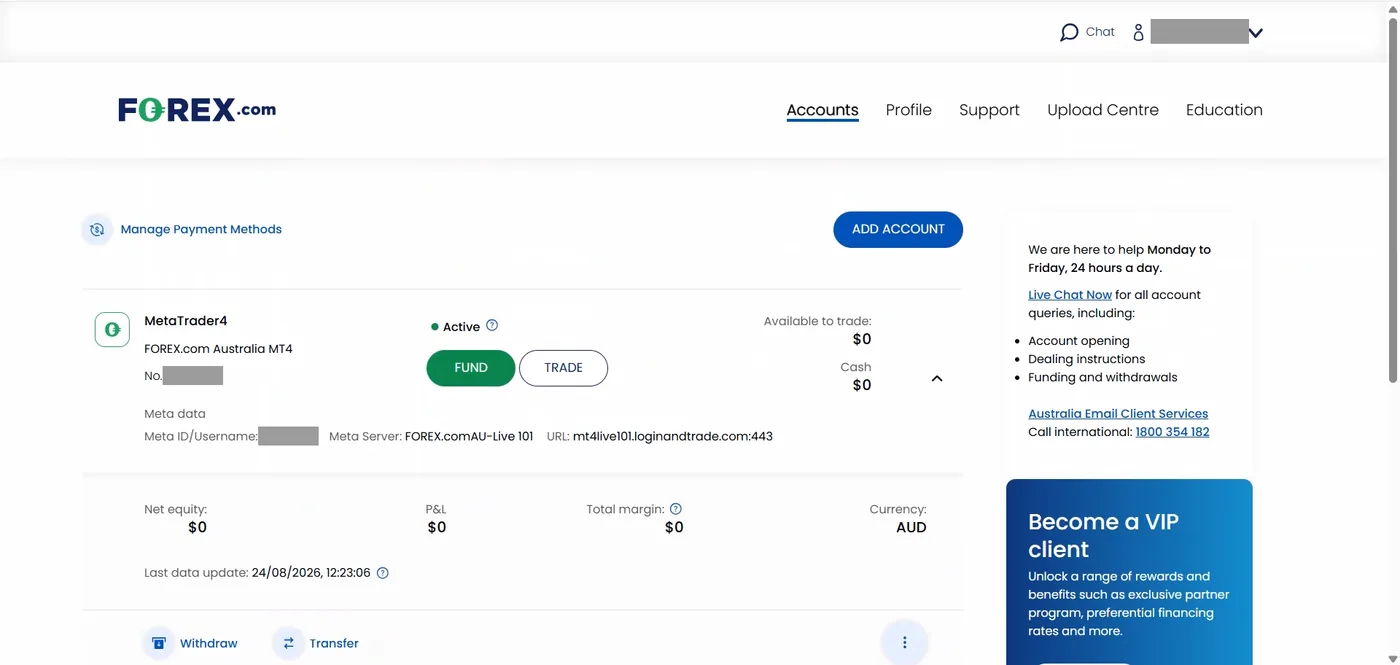Go to the Profile tab
This screenshot has height=665, width=1400.
coord(908,110)
